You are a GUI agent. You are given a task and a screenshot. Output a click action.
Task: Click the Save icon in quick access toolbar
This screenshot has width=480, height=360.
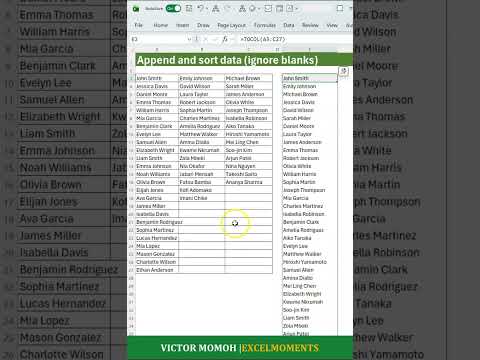pyautogui.click(x=189, y=9)
